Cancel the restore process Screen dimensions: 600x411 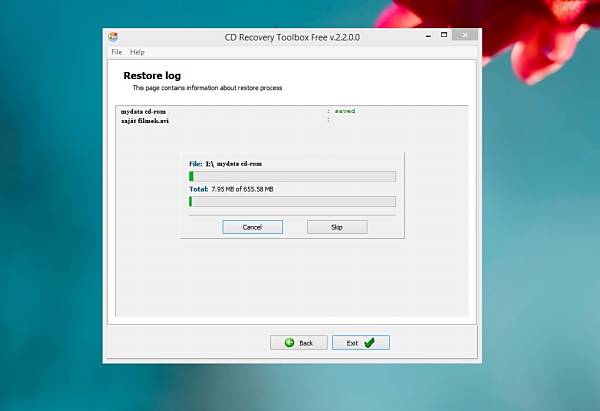[253, 227]
